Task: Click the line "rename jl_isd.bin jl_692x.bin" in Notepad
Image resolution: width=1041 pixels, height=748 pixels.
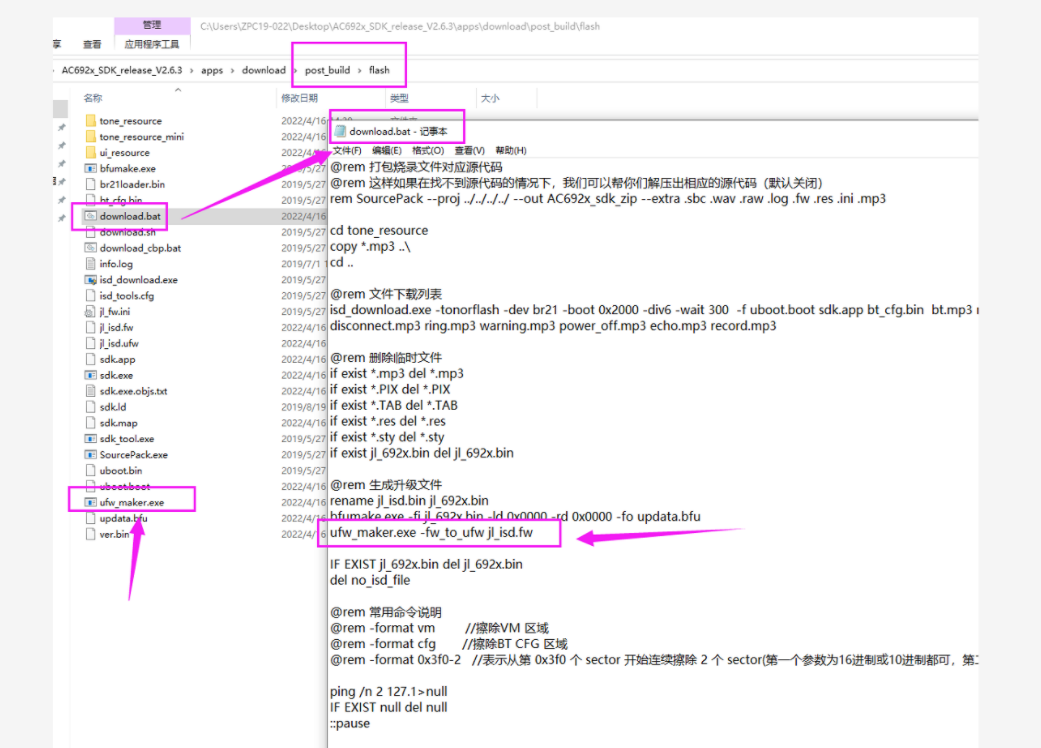Action: tap(409, 500)
